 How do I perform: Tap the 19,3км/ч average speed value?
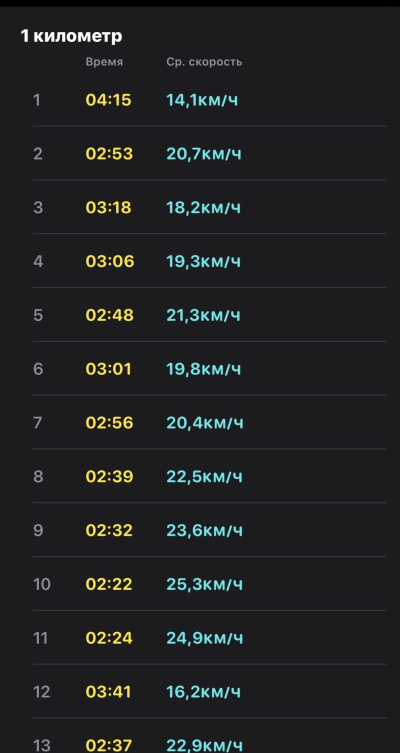coord(204,262)
